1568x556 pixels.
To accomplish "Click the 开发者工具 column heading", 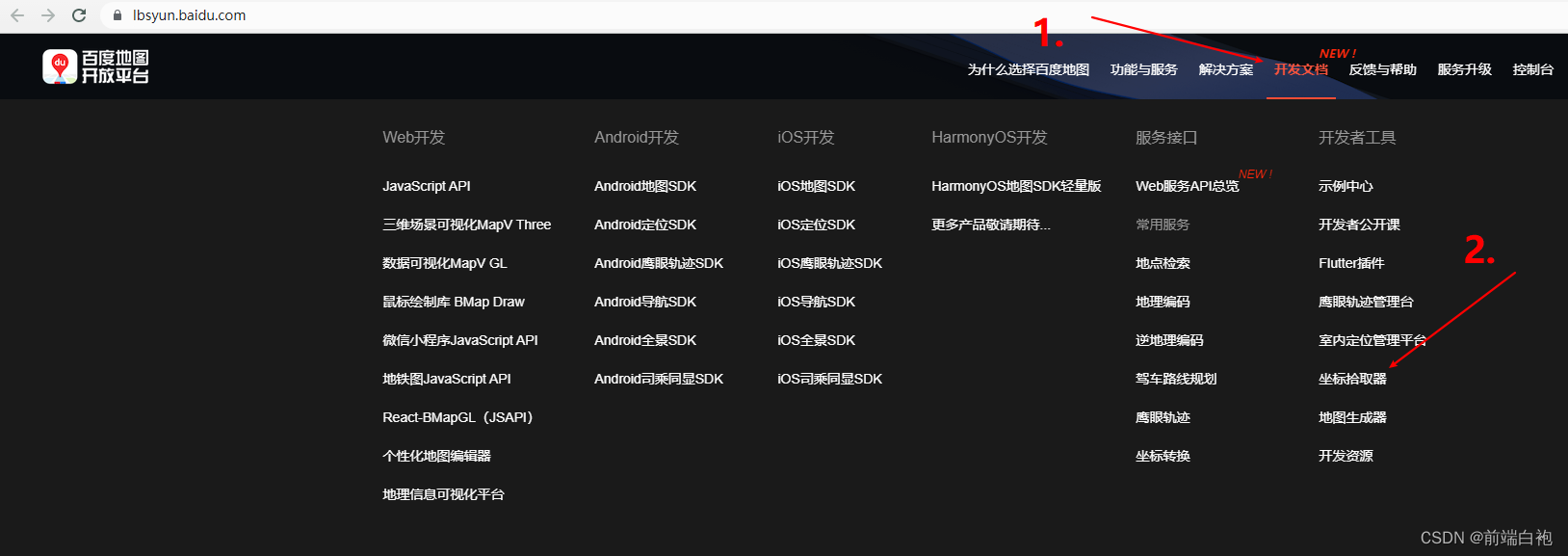I will 1357,137.
